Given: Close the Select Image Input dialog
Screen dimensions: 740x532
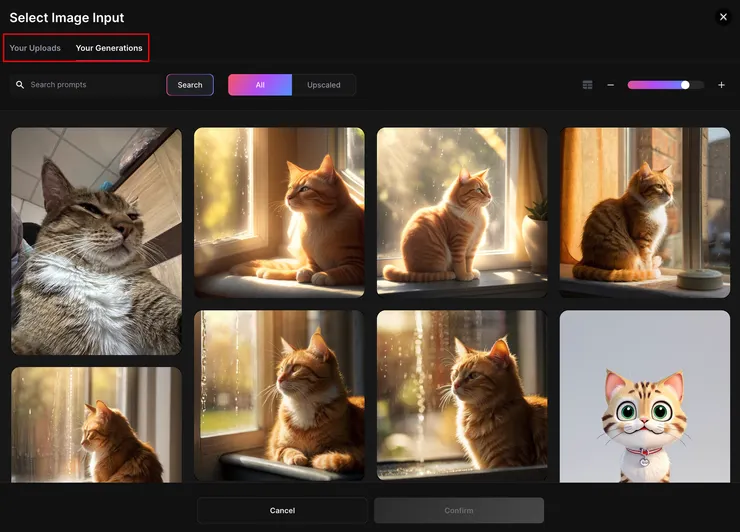Looking at the screenshot, I should 723,17.
